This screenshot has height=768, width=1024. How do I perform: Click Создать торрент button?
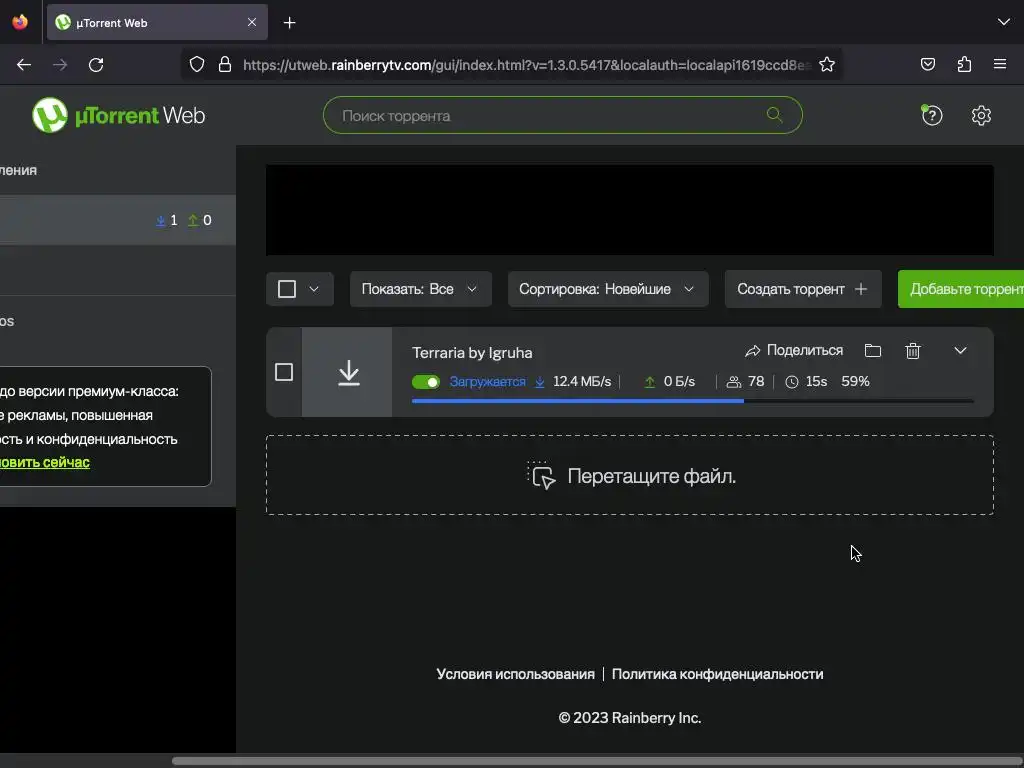(x=803, y=289)
